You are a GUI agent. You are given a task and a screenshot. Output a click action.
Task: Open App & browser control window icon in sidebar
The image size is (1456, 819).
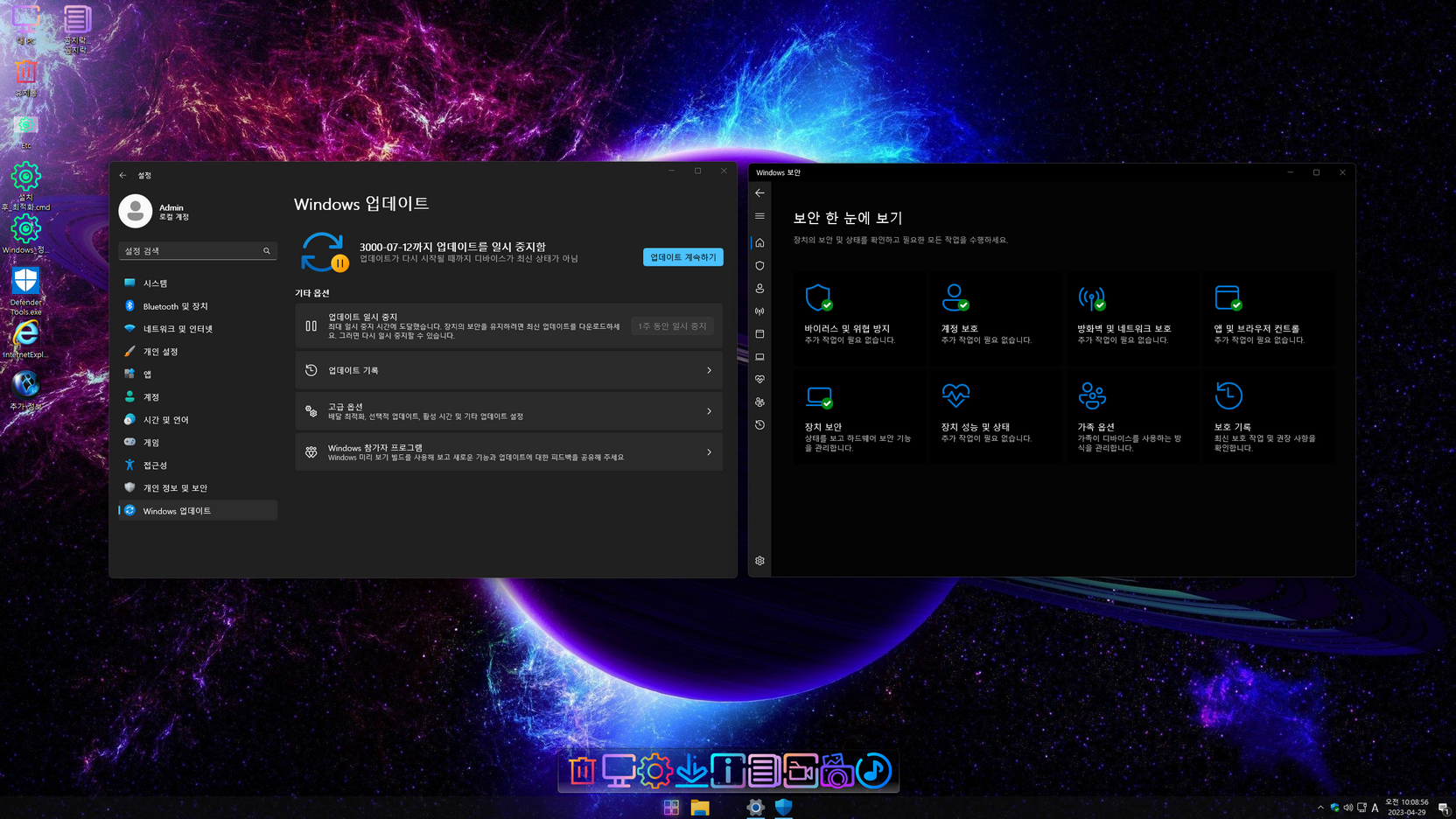coord(759,334)
